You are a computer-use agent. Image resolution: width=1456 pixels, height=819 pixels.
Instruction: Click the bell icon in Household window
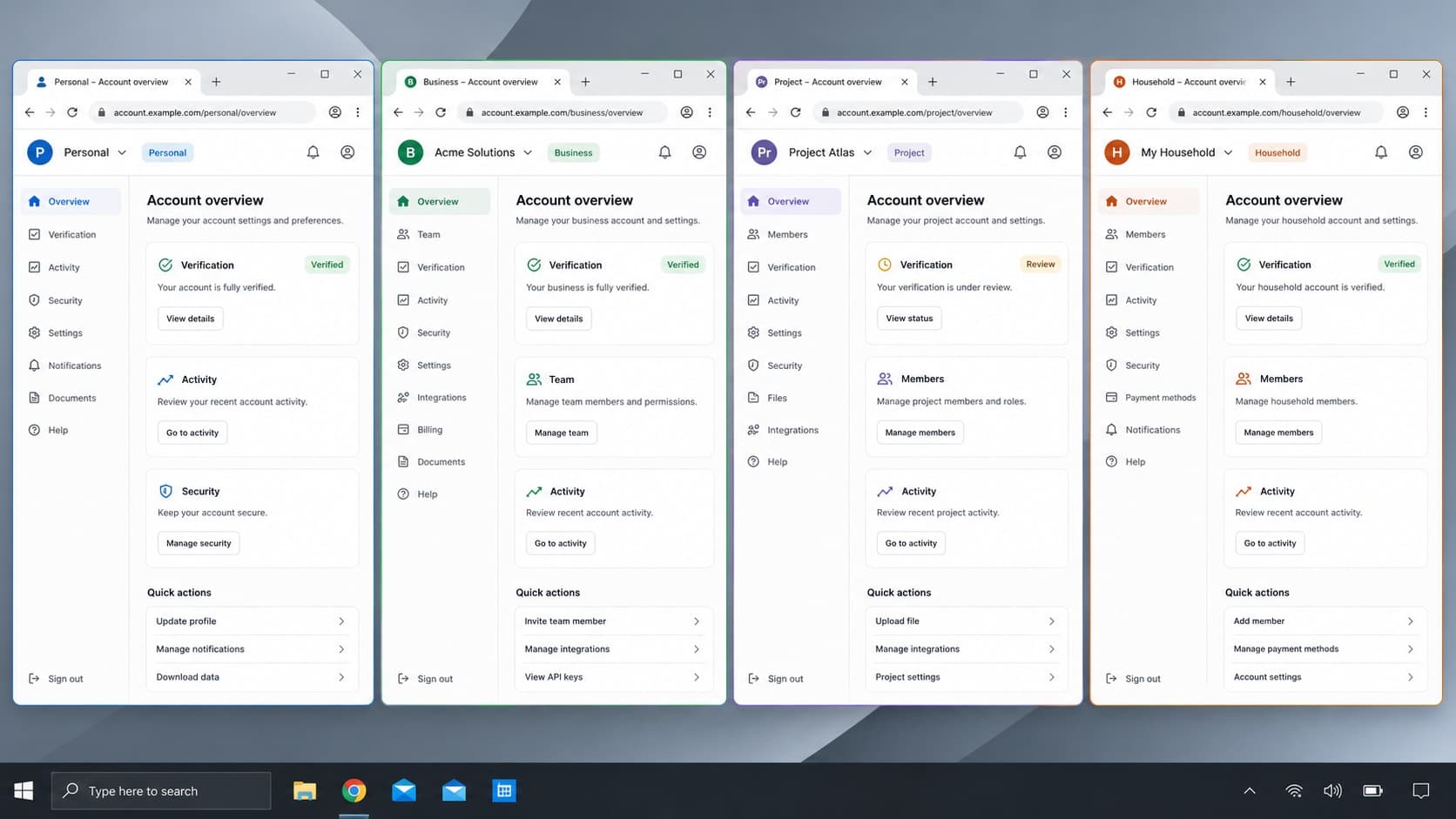click(1381, 152)
